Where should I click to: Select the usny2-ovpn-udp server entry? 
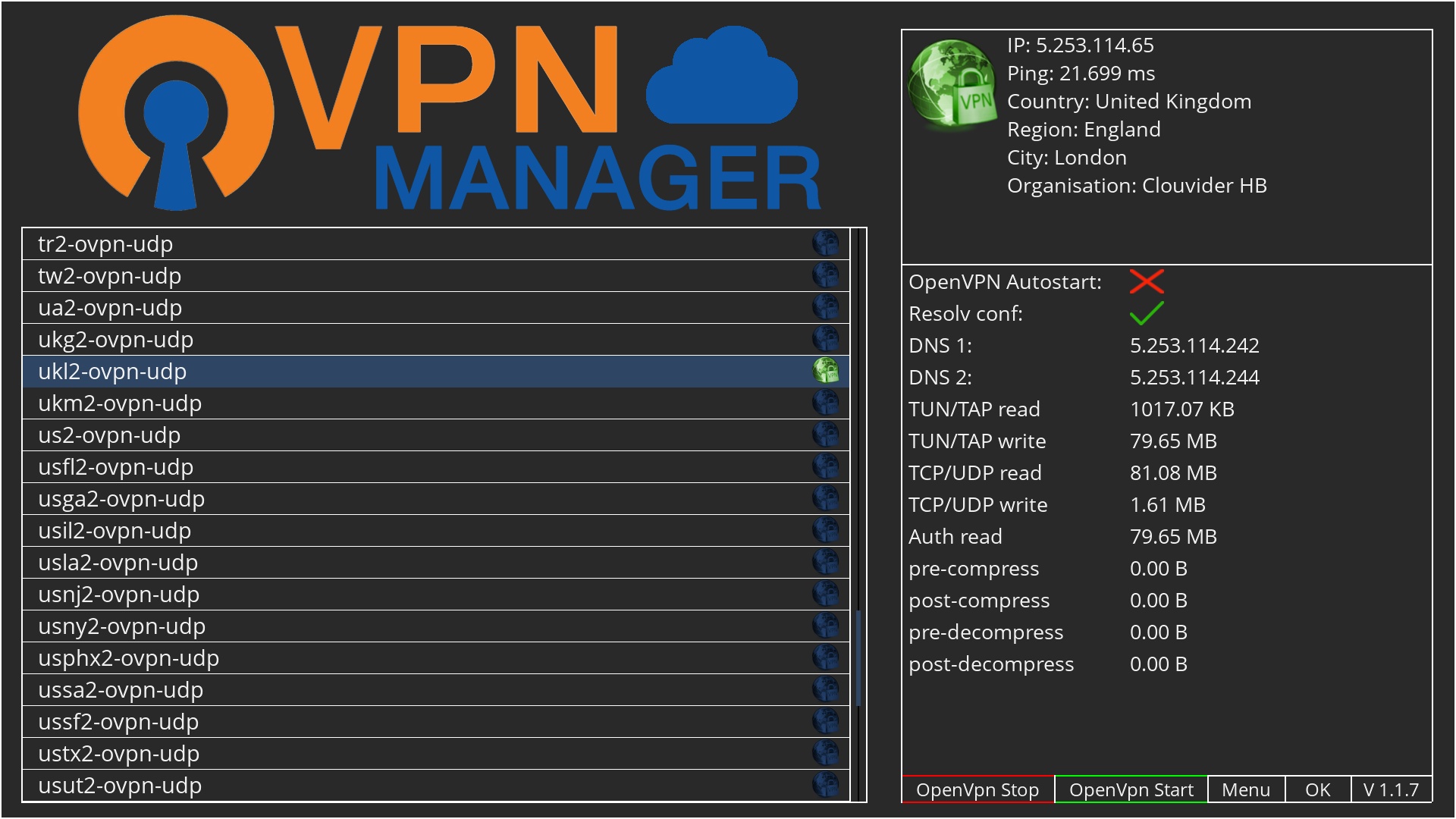[x=436, y=626]
